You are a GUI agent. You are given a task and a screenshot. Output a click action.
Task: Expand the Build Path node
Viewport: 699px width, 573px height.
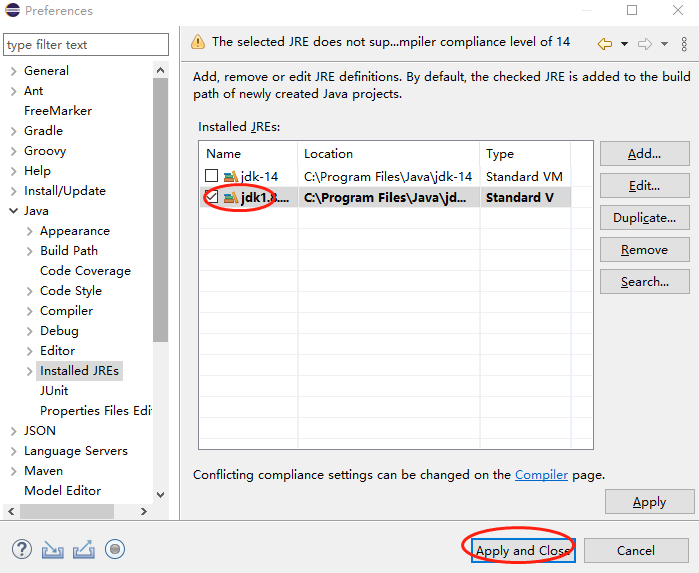tap(29, 251)
